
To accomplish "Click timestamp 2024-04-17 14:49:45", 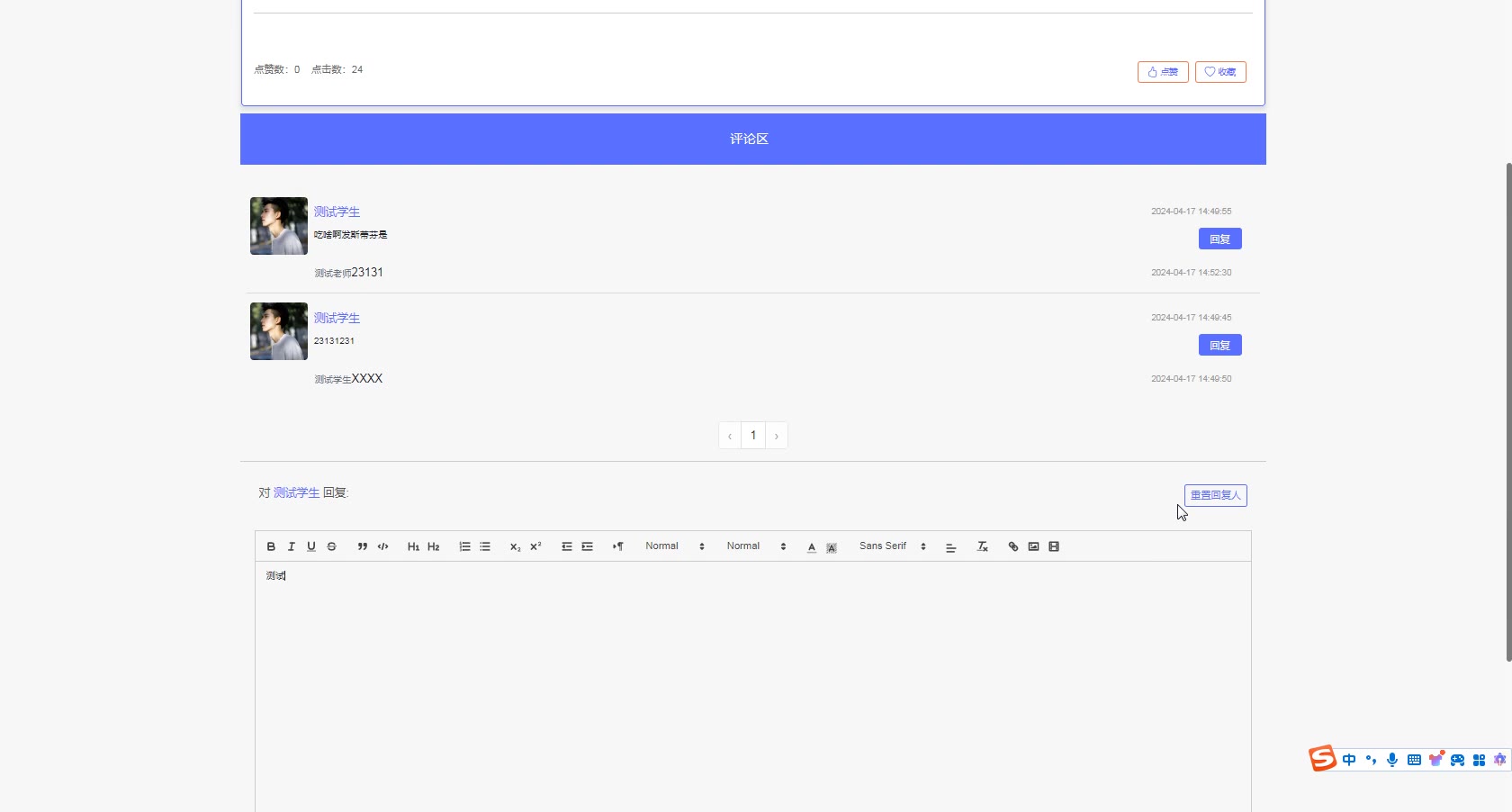I will point(1192,318).
